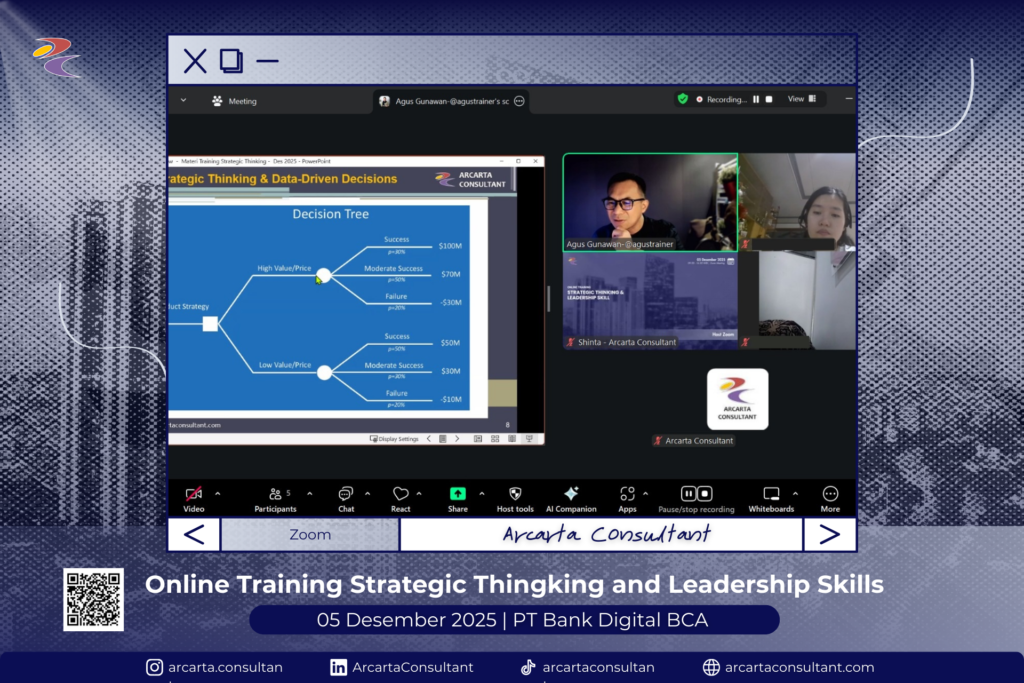Open Host tools shield icon
Image resolution: width=1024 pixels, height=683 pixels.
(x=515, y=495)
